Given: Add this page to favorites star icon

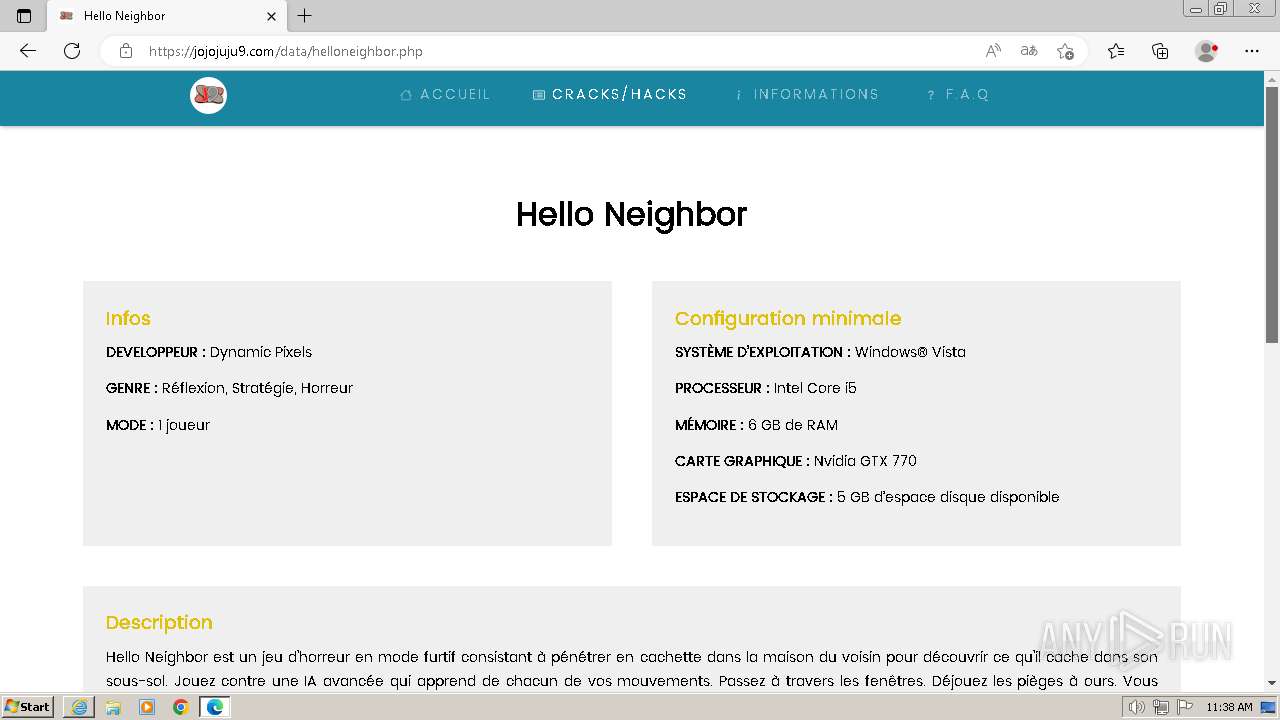Looking at the screenshot, I should pyautogui.click(x=1065, y=51).
